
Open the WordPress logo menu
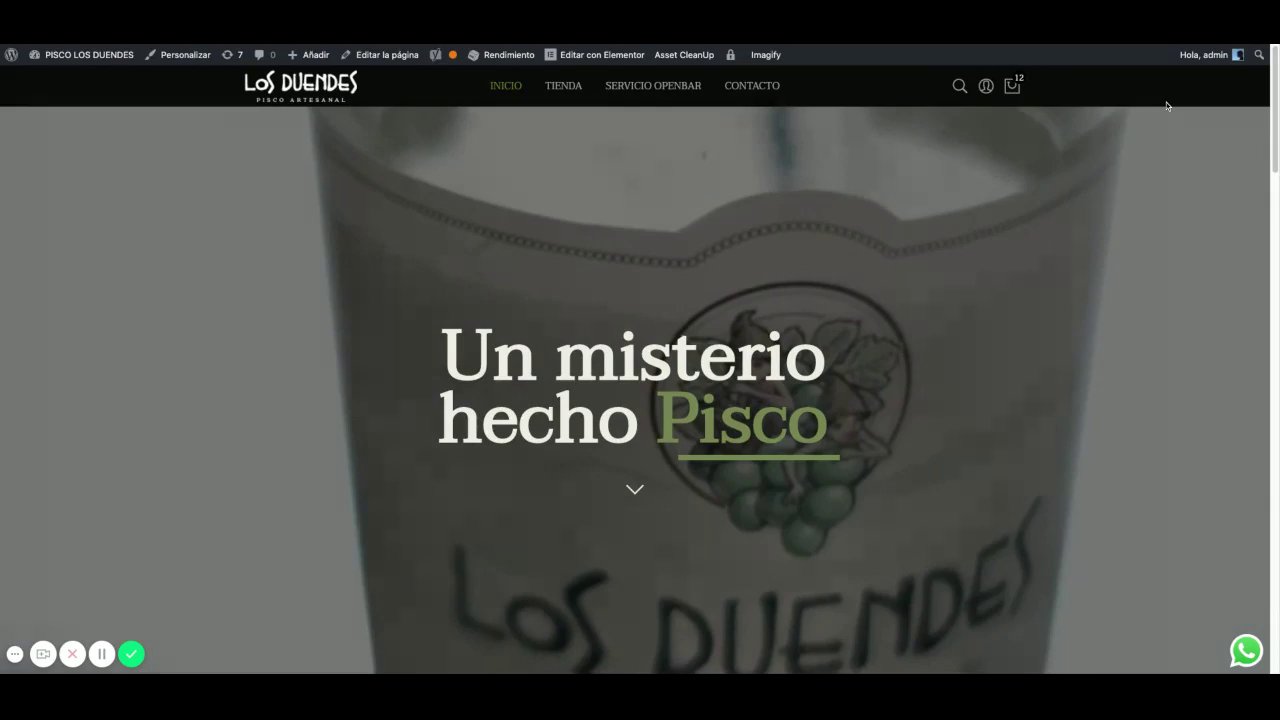(x=11, y=55)
